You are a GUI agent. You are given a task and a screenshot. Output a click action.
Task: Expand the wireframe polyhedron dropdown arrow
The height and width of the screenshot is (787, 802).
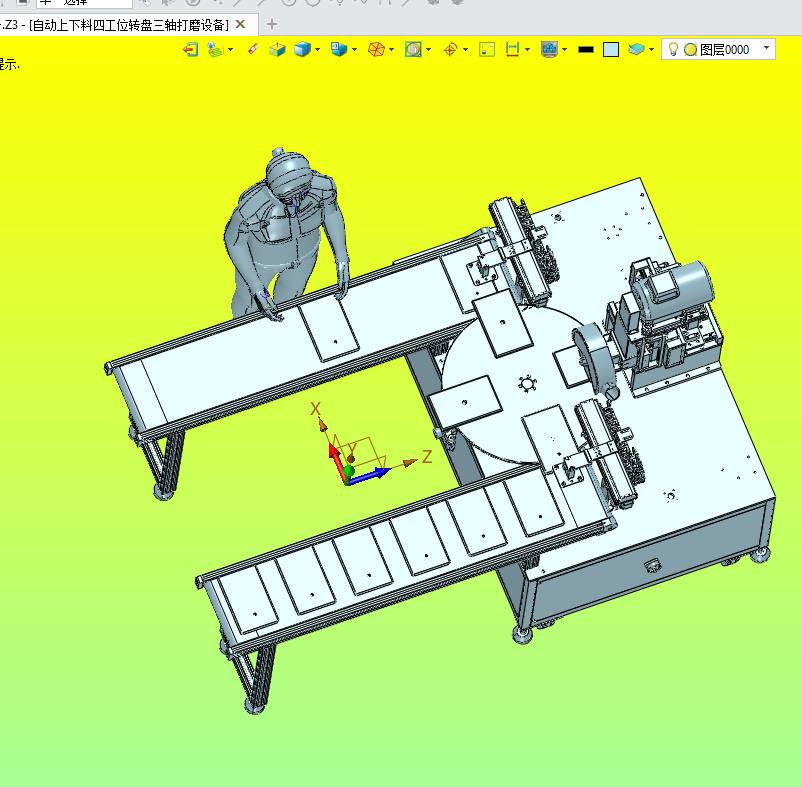pyautogui.click(x=392, y=50)
